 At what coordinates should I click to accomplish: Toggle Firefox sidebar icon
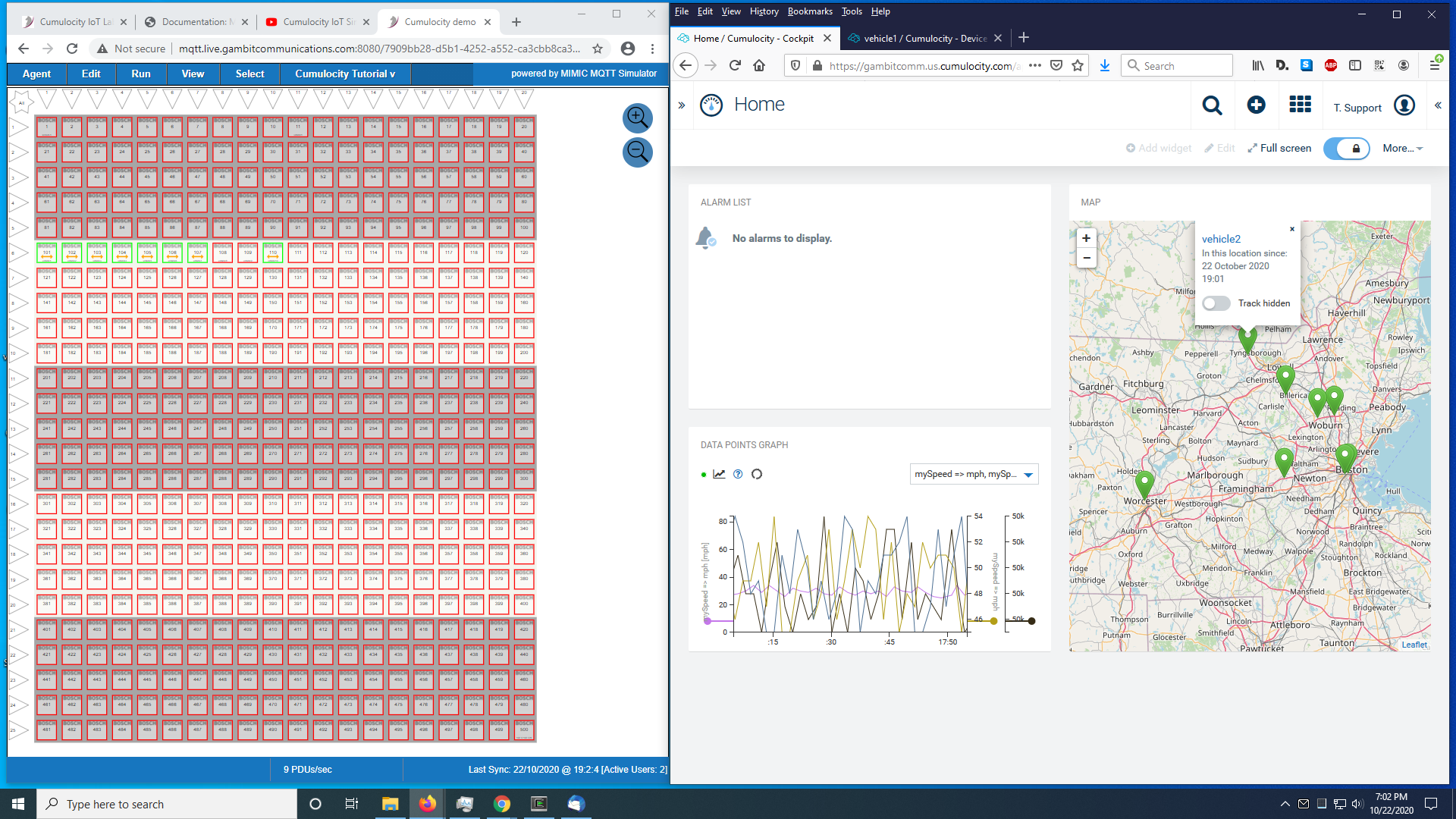click(x=1354, y=66)
